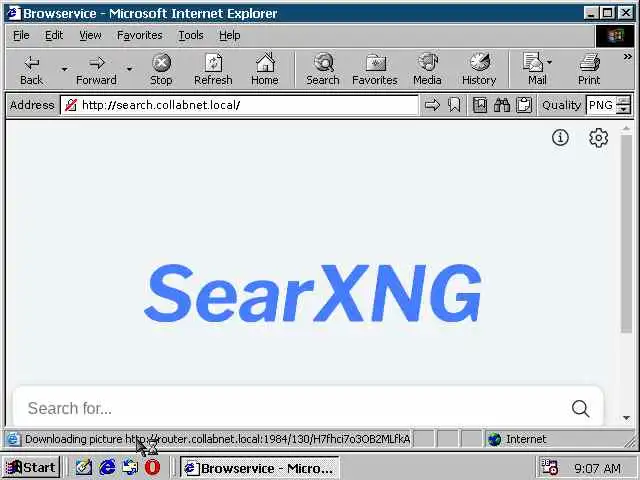640x480 pixels.
Task: Launch Internet Explorer from quick launch
Action: 107,467
